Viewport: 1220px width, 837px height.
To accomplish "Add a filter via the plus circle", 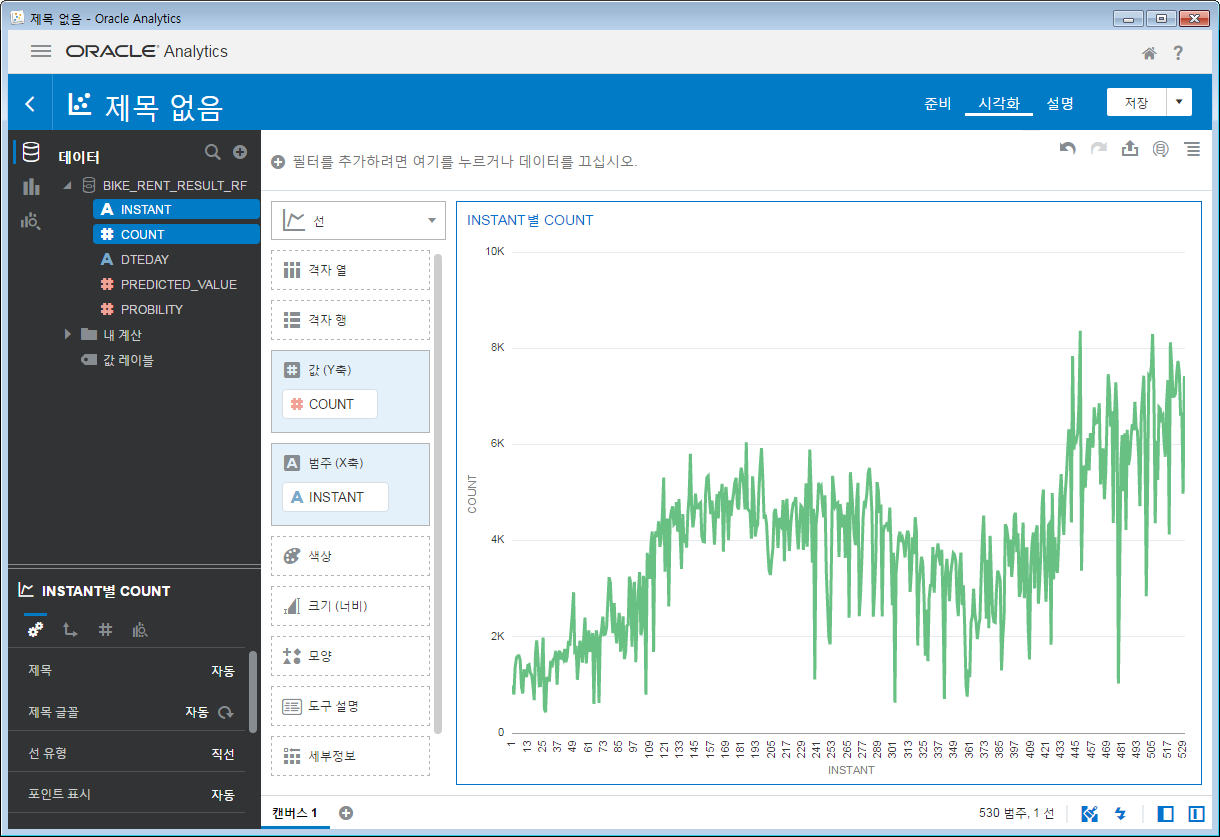I will tap(278, 162).
